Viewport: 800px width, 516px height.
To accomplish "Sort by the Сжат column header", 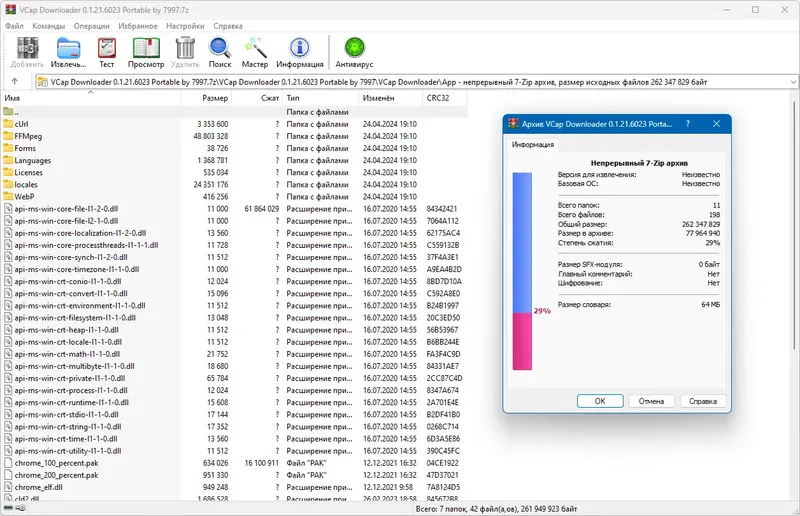I will 257,98.
